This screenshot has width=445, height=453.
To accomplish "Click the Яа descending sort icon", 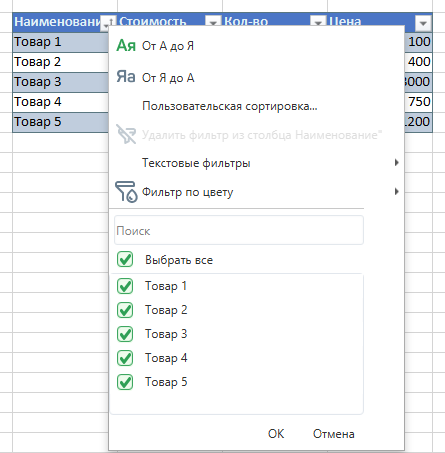I will point(126,77).
